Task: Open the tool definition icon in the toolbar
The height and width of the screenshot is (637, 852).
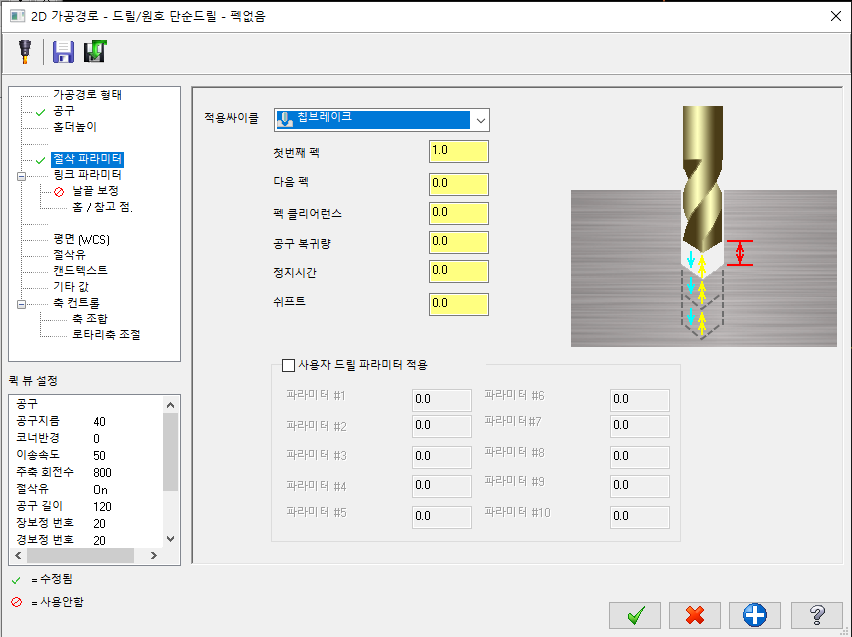Action: (25, 52)
